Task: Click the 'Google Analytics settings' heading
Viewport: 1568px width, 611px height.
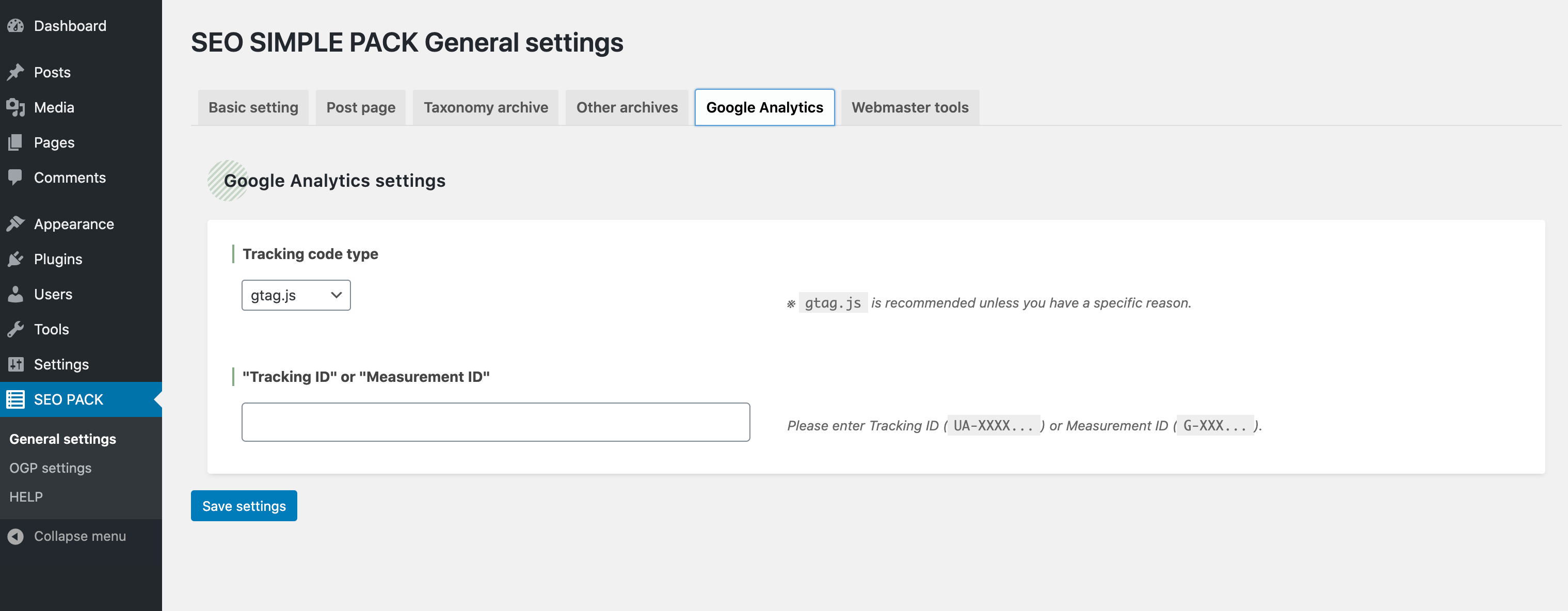Action: (335, 181)
